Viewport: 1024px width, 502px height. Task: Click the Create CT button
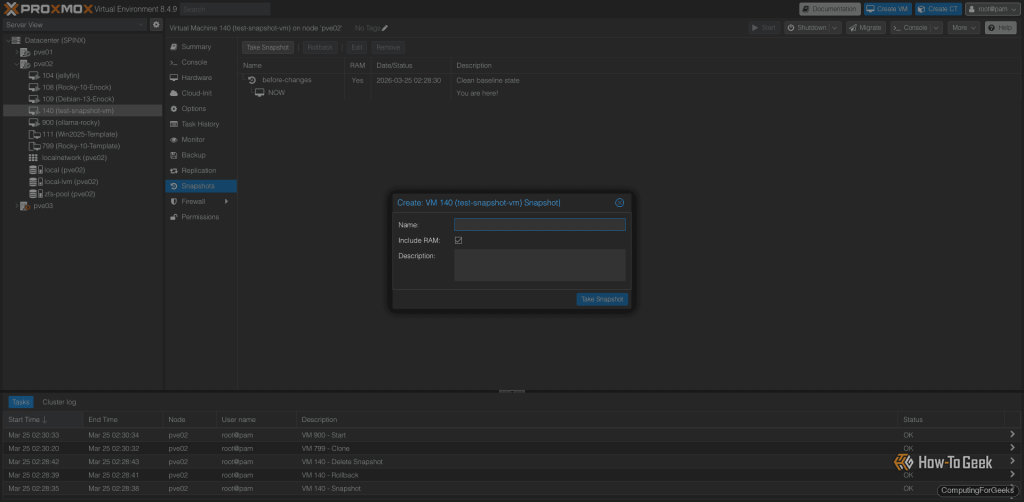[x=938, y=9]
